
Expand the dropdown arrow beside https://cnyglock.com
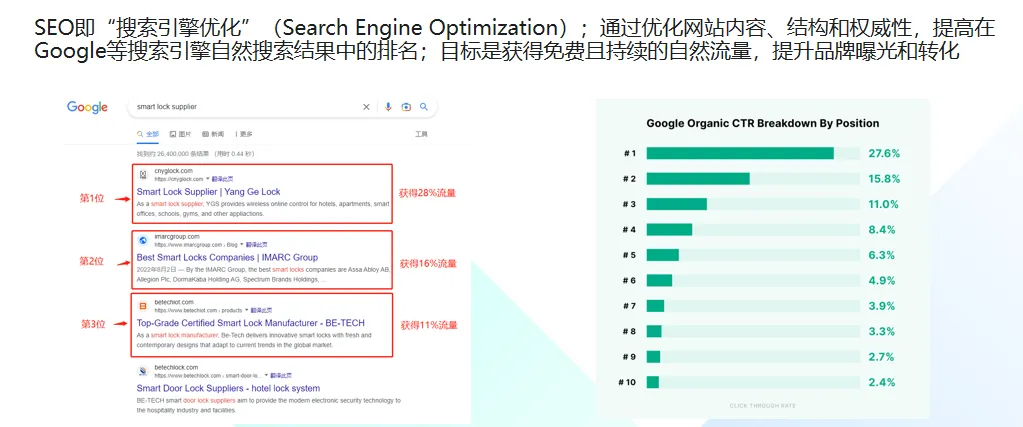click(x=207, y=178)
